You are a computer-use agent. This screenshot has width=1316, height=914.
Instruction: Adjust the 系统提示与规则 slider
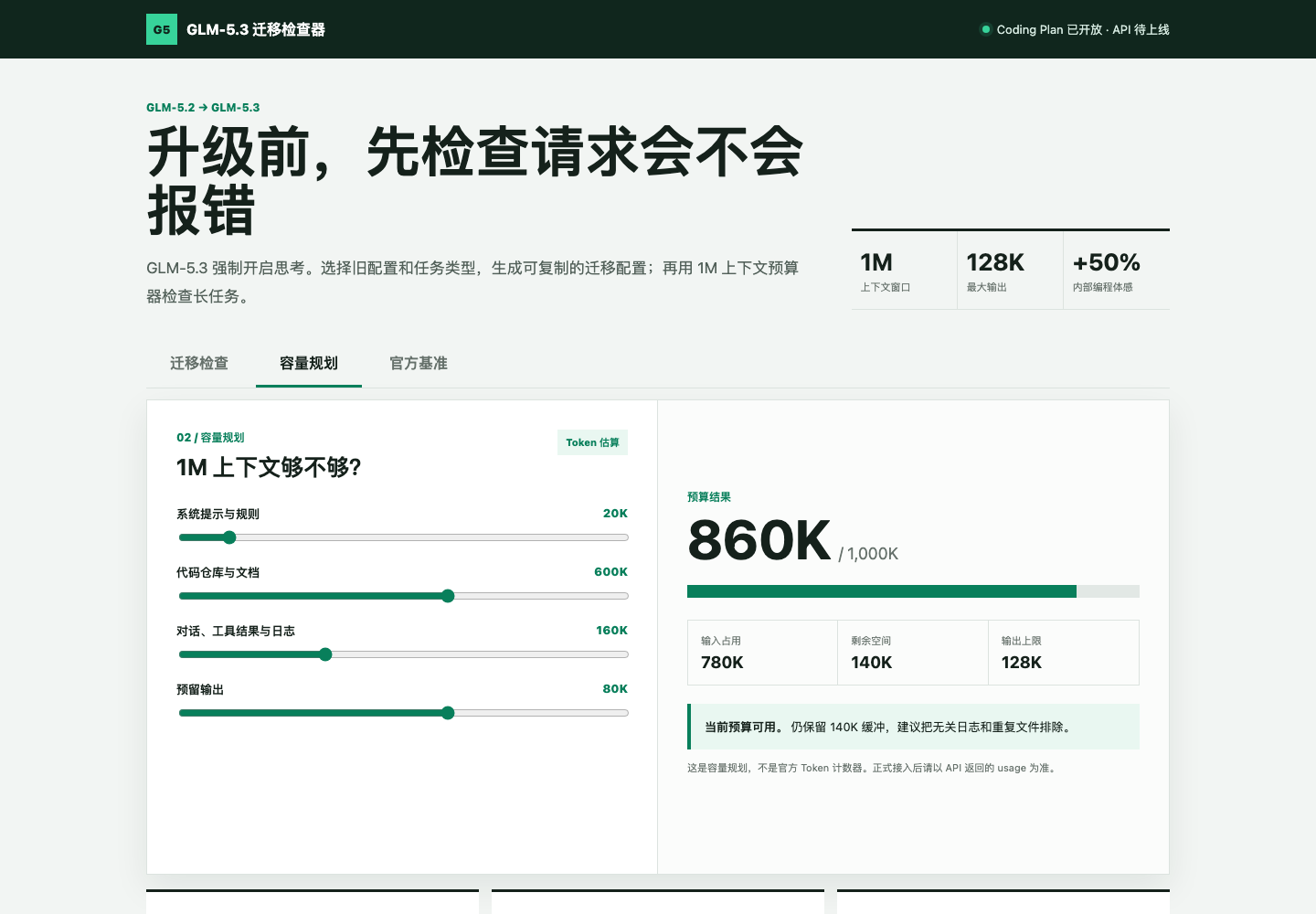404,537
